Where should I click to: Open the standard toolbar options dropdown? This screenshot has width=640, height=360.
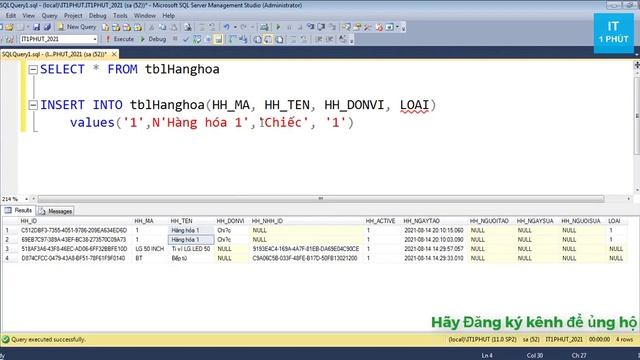[x=403, y=28]
